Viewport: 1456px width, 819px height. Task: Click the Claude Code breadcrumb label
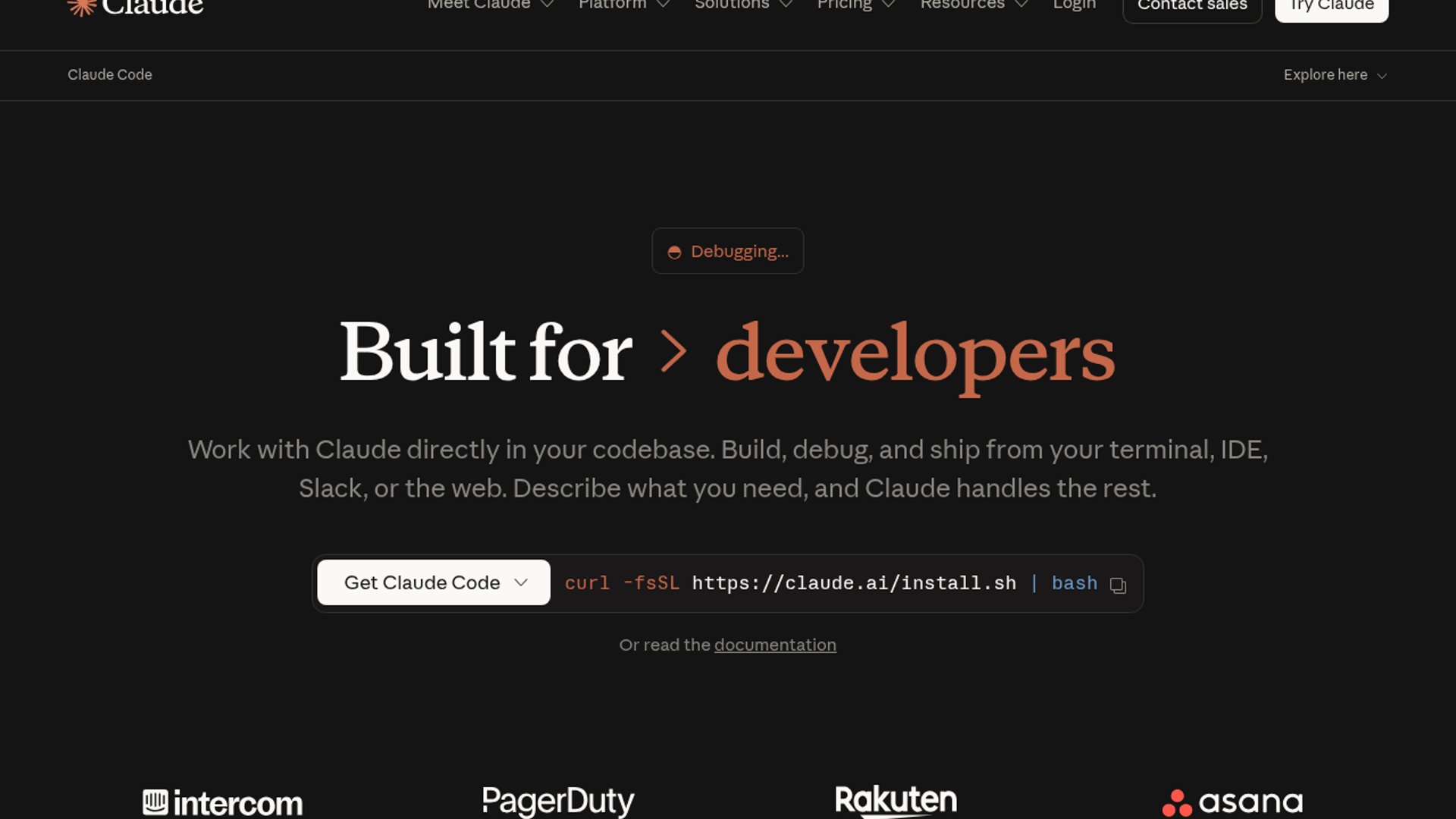point(110,75)
